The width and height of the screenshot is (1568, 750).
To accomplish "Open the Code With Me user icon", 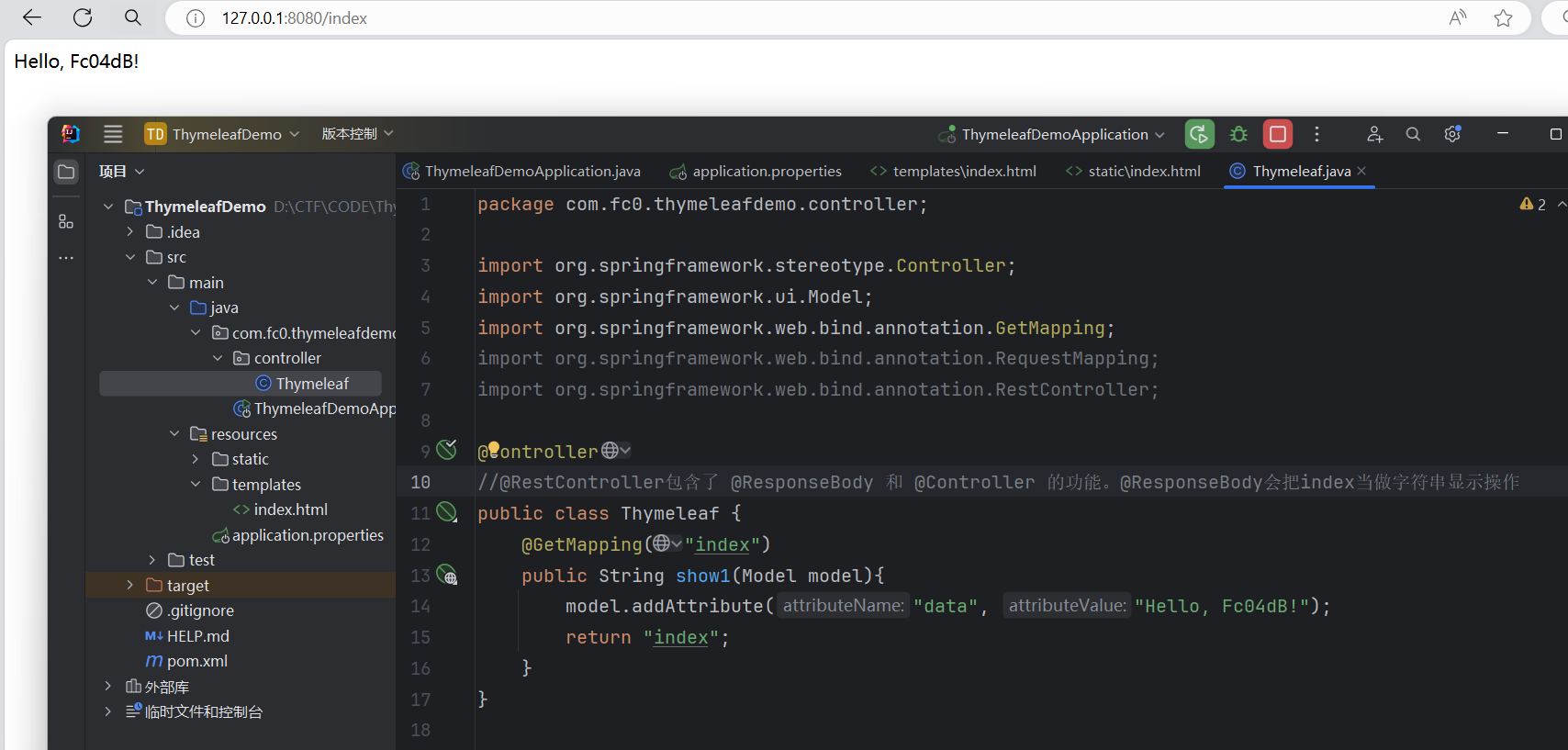I will tap(1374, 134).
